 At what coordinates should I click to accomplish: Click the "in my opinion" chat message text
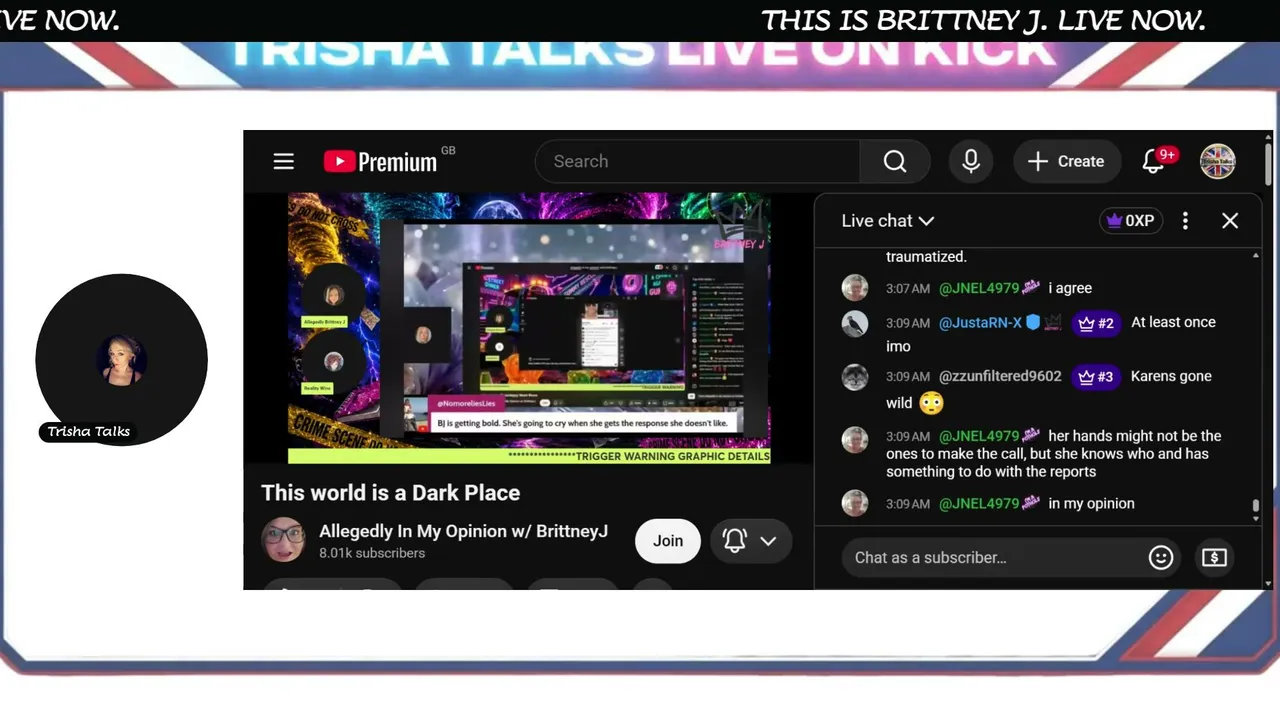click(x=1091, y=504)
